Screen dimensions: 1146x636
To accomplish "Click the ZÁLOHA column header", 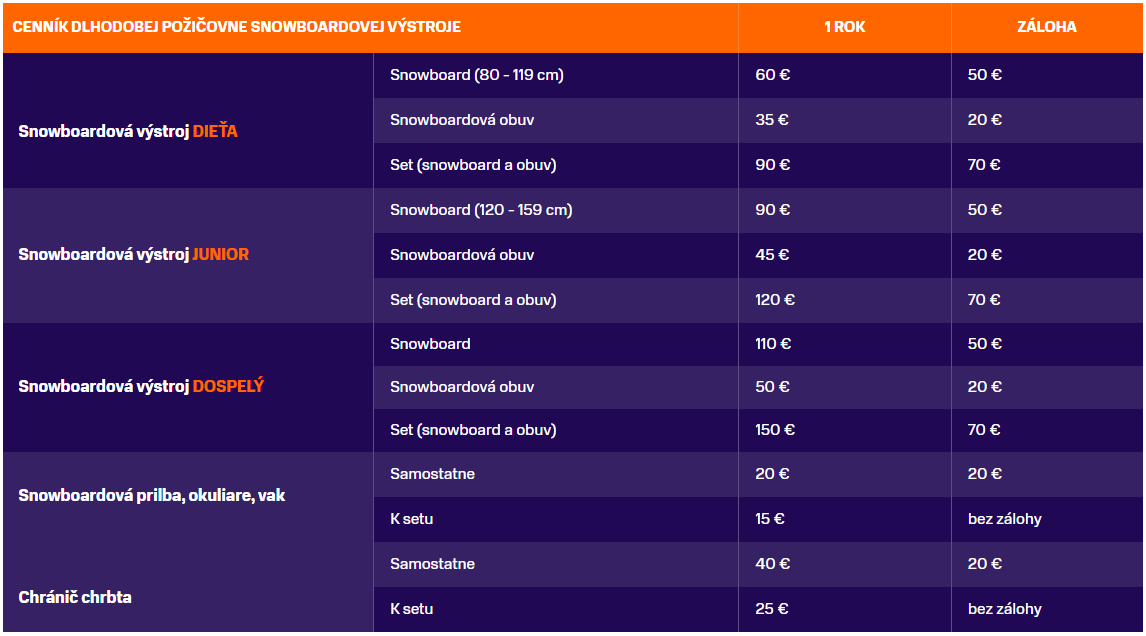I will 1047,27.
